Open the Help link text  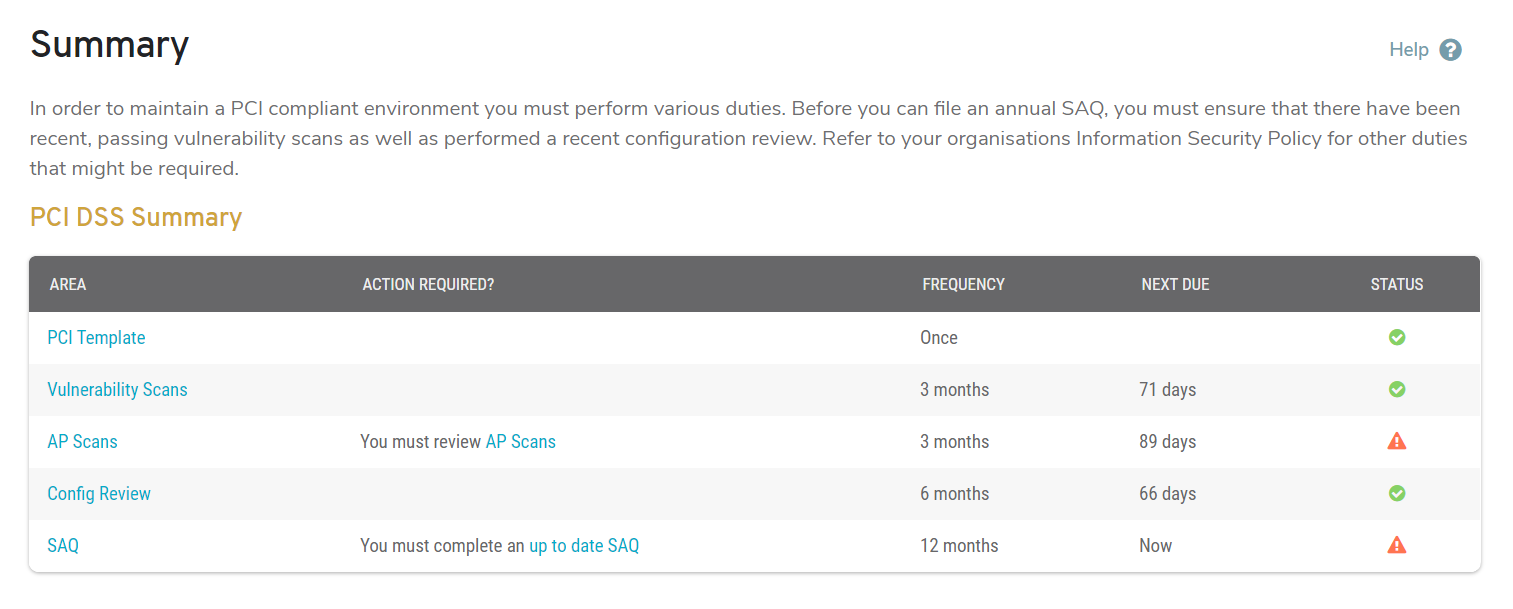[1408, 50]
